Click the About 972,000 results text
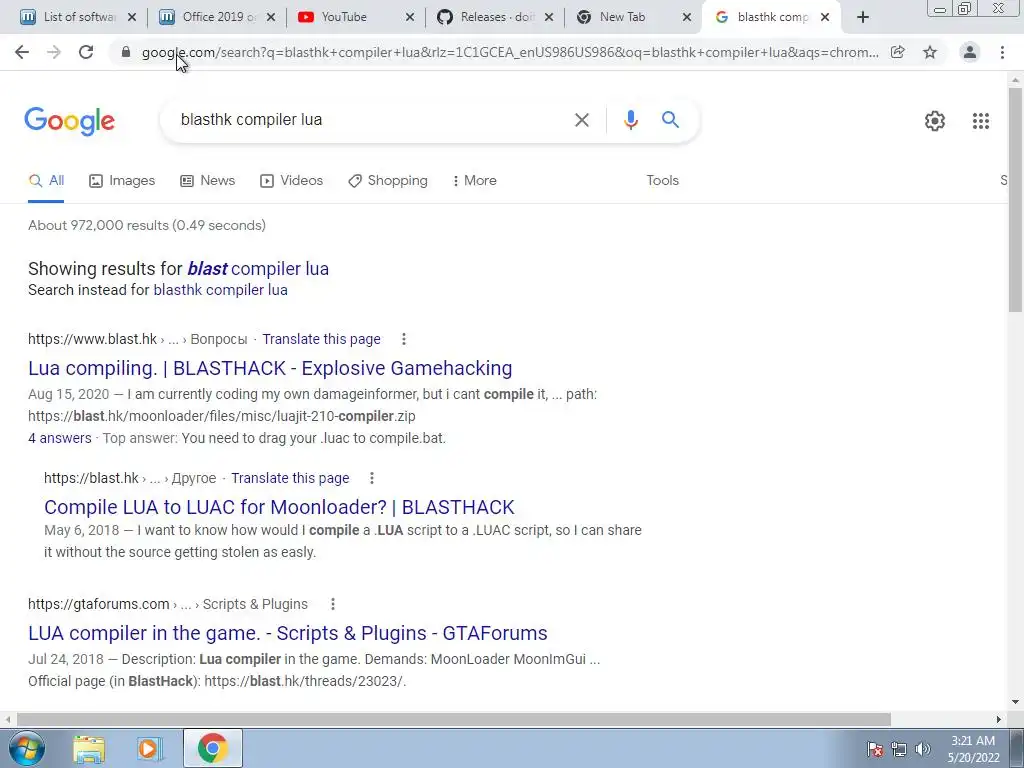 pos(147,225)
